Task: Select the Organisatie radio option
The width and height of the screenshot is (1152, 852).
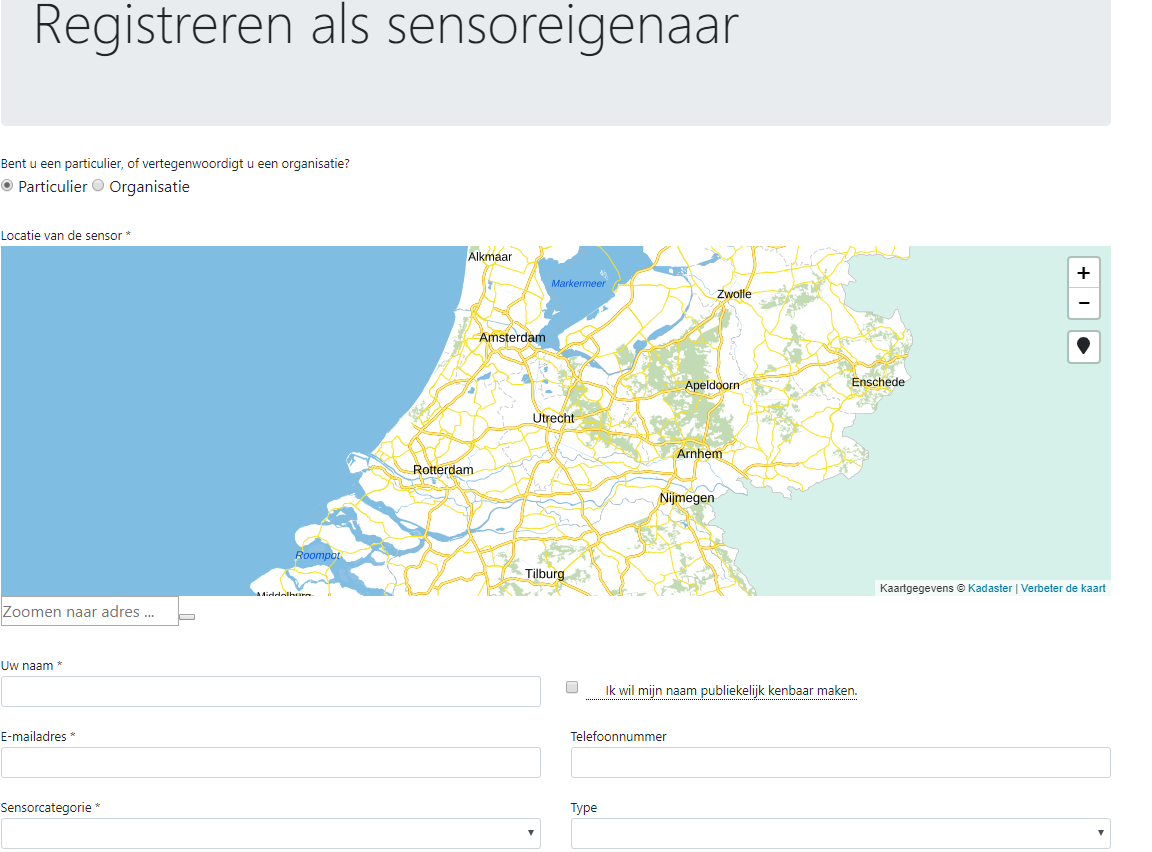Action: pos(98,186)
